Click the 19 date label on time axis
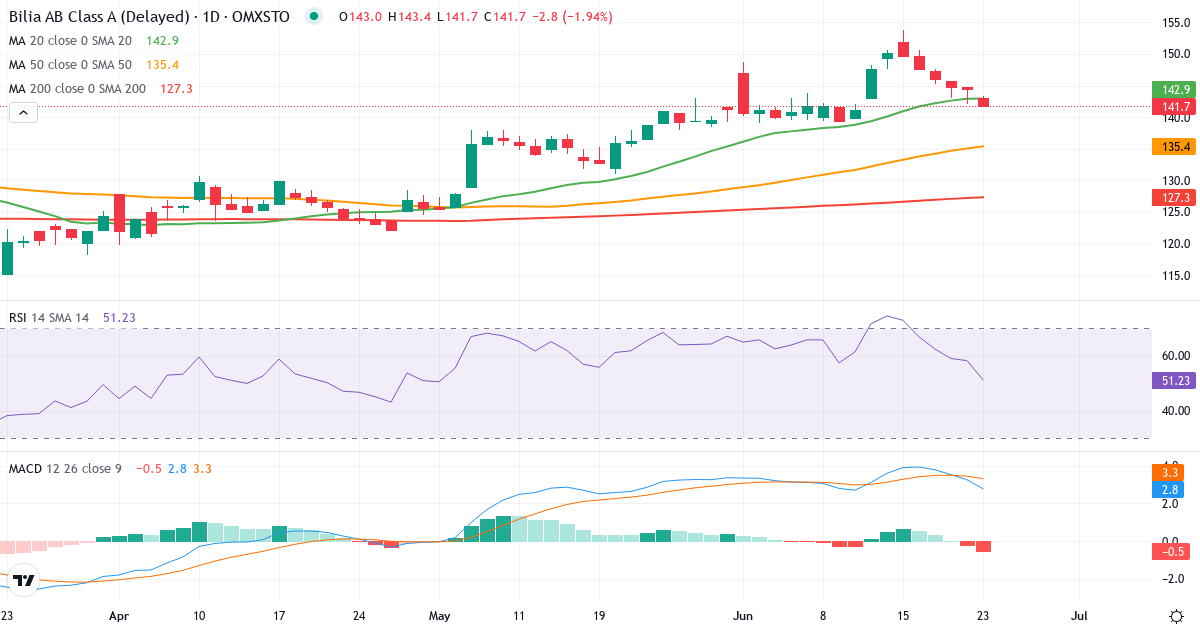 point(598,617)
